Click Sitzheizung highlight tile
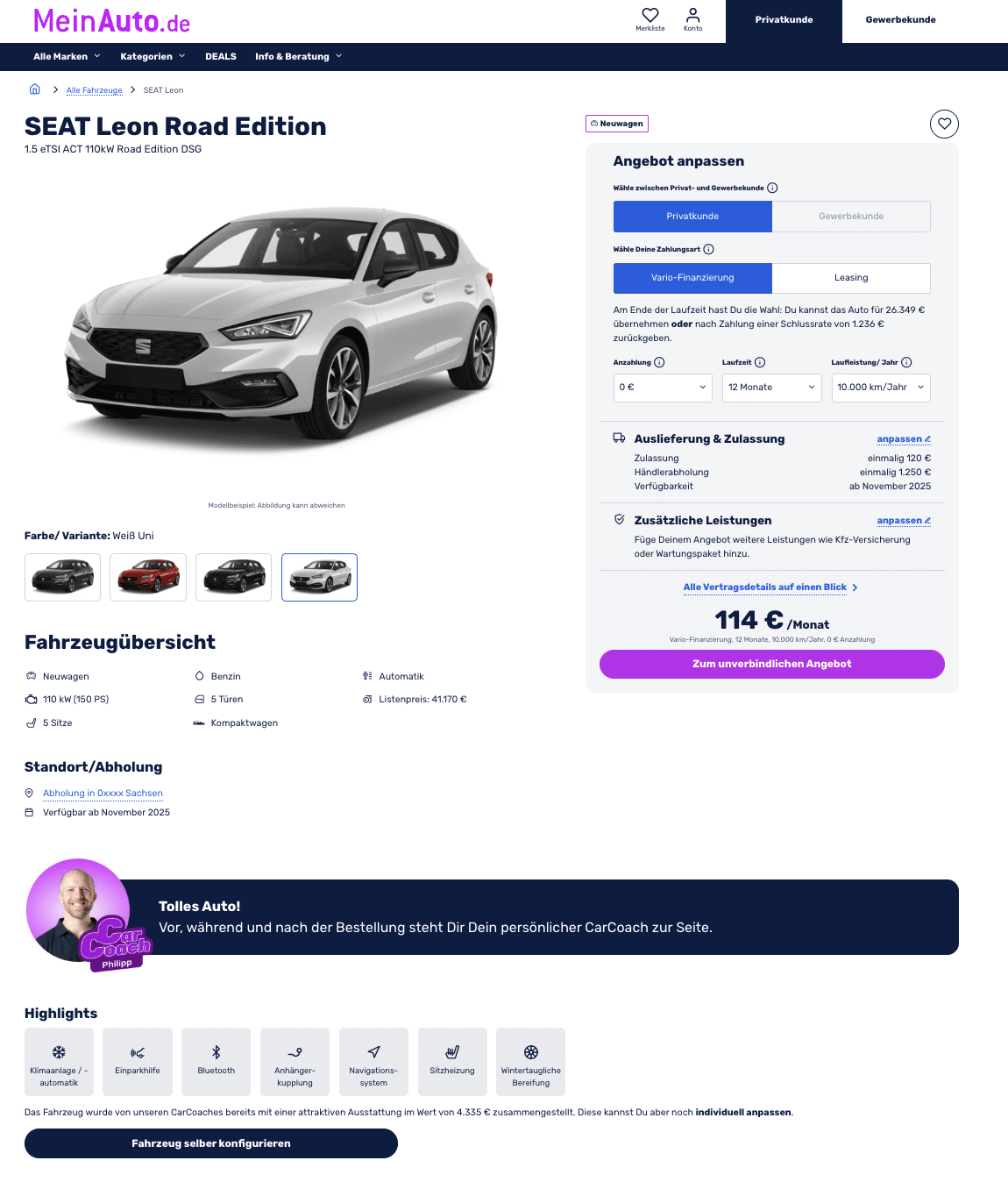Image resolution: width=1008 pixels, height=1182 pixels. [452, 1062]
